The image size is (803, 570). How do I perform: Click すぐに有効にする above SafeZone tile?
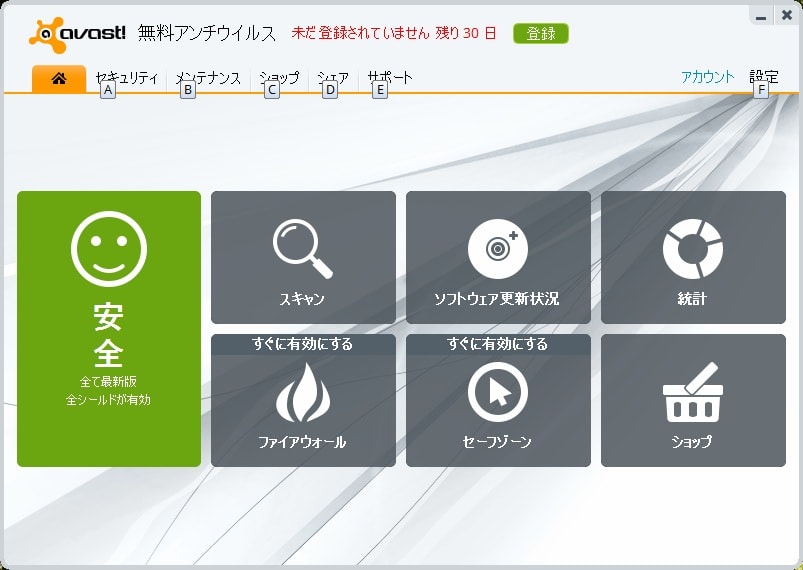point(497,344)
